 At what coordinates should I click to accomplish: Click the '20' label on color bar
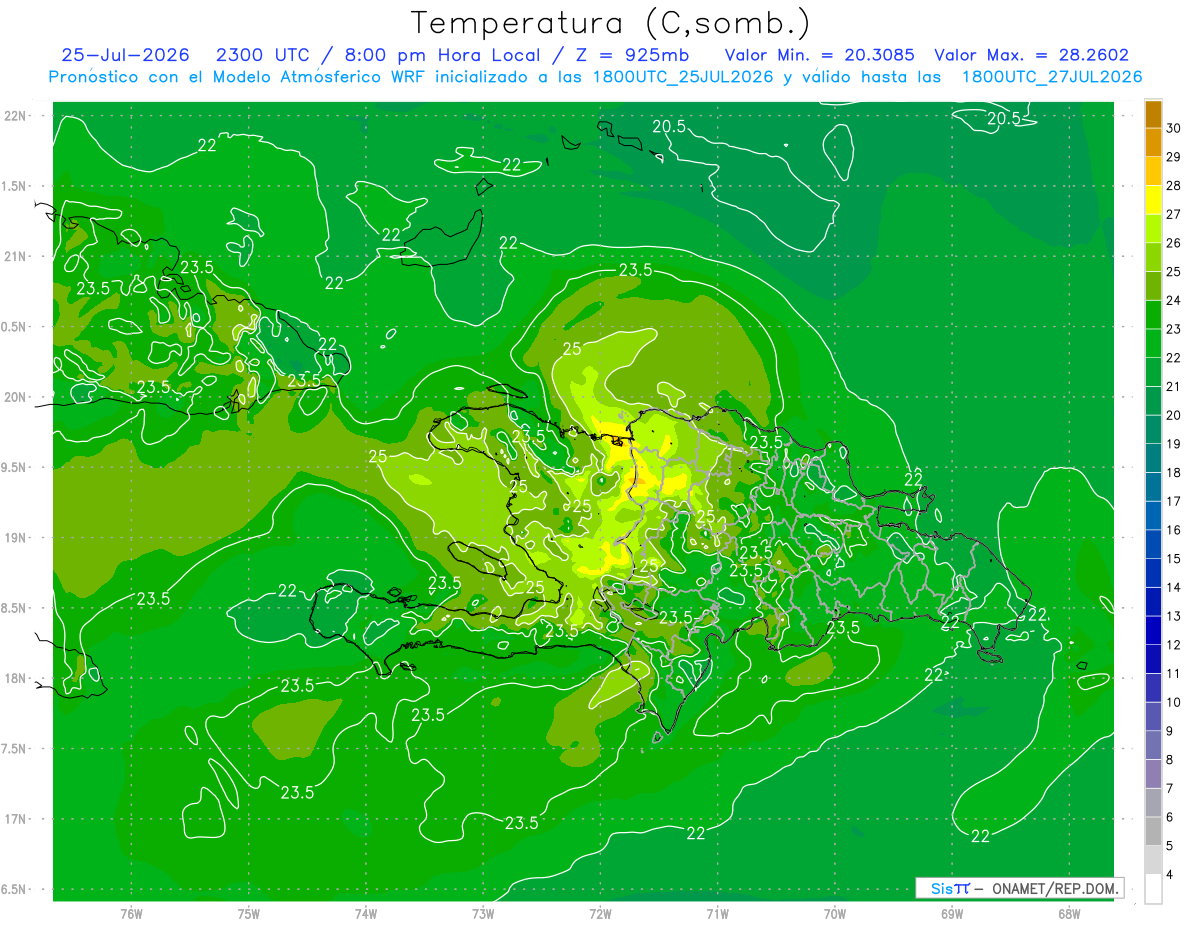(x=1173, y=415)
